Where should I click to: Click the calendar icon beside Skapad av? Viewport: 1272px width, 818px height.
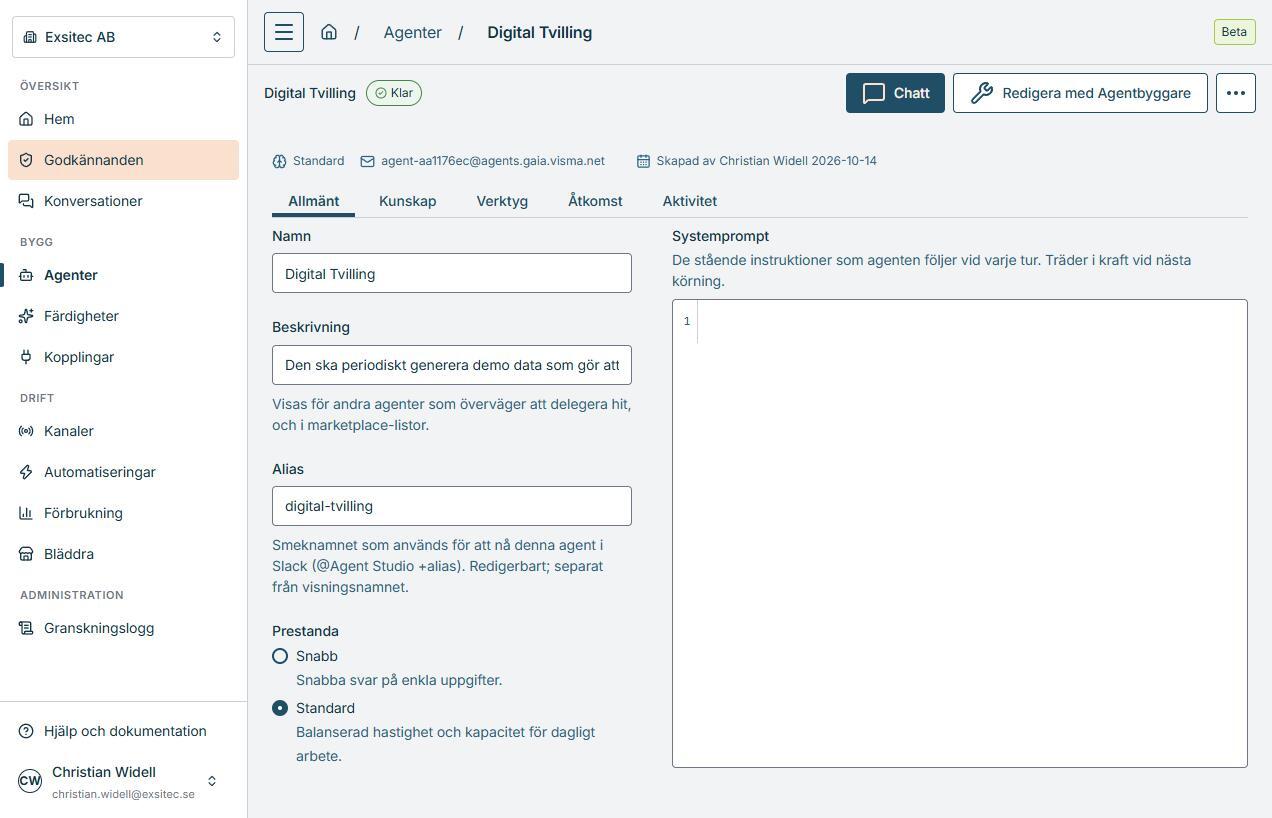point(643,161)
